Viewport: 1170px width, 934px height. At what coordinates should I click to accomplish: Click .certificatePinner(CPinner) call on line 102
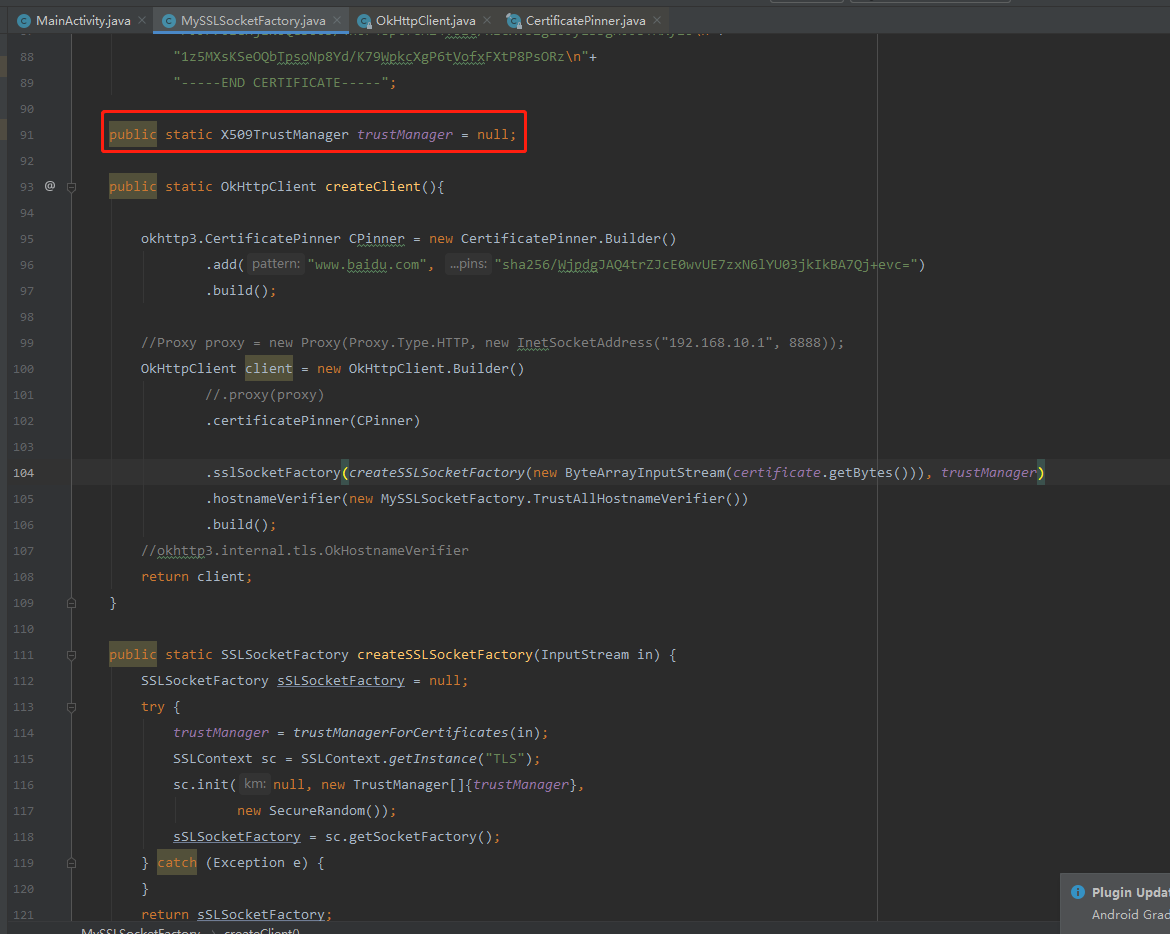point(313,421)
